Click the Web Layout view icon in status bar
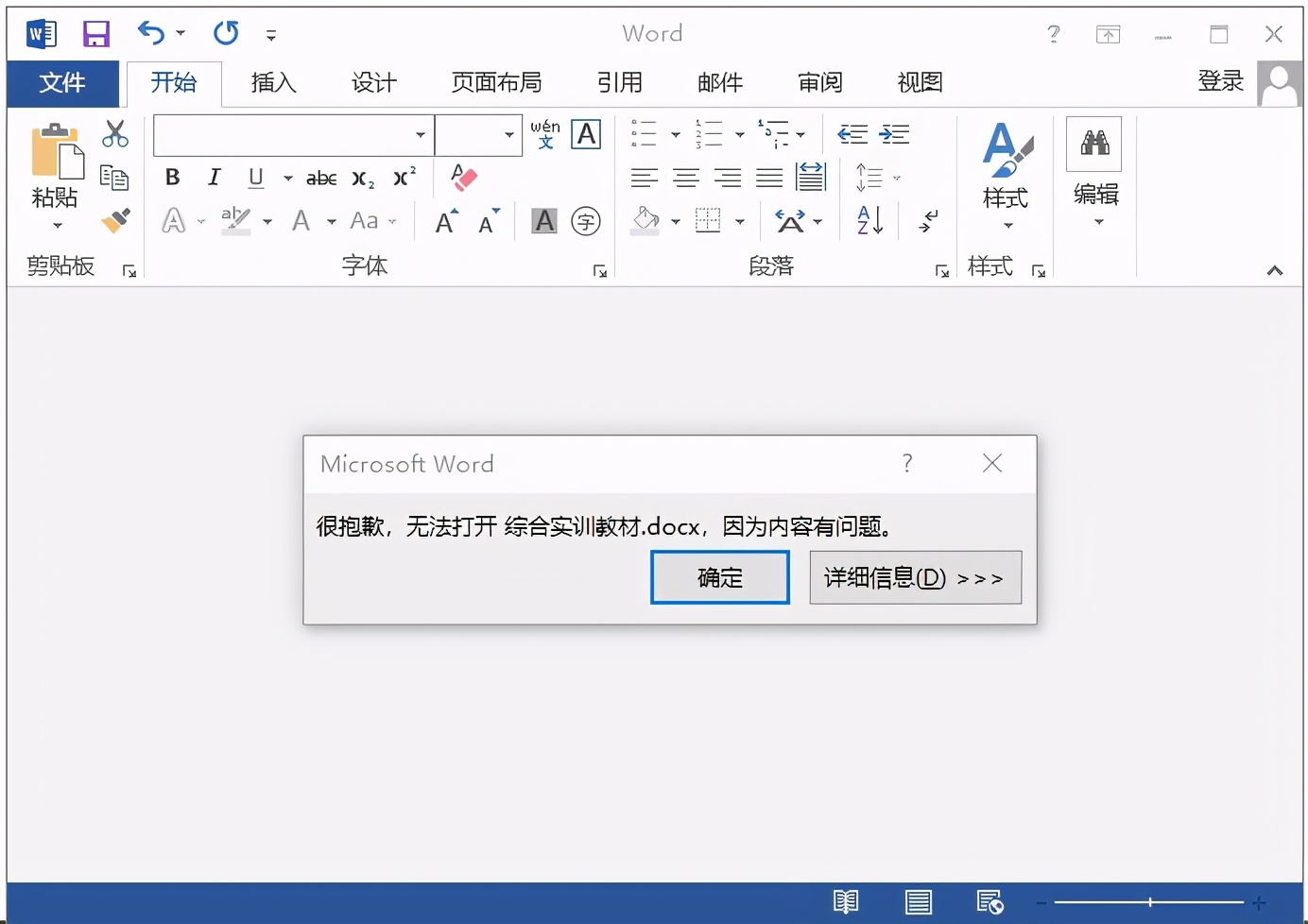This screenshot has width=1308, height=924. (990, 902)
